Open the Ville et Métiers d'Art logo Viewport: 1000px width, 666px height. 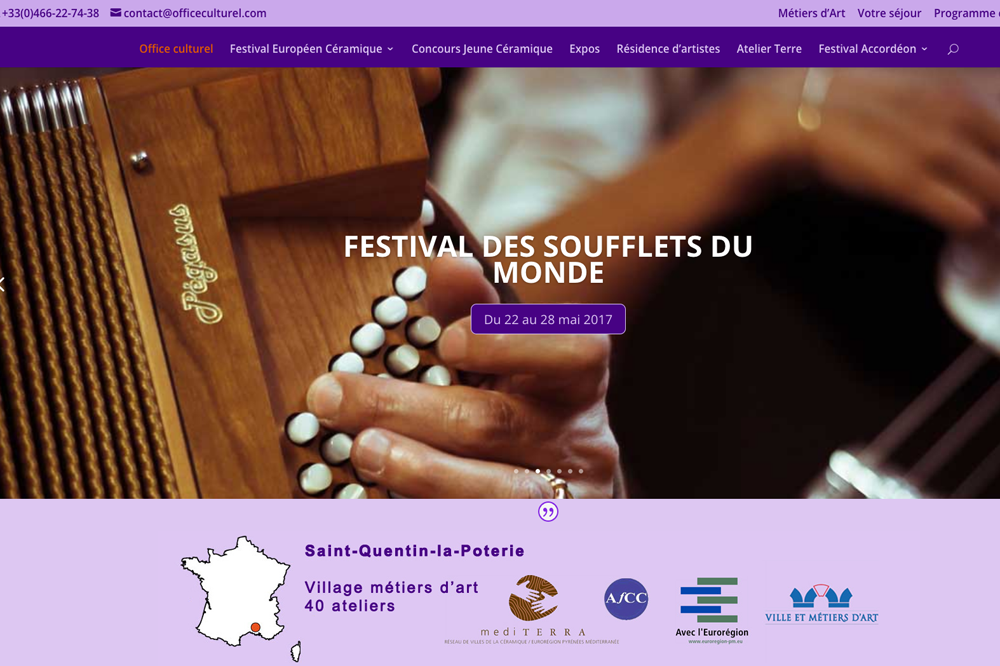[821, 603]
